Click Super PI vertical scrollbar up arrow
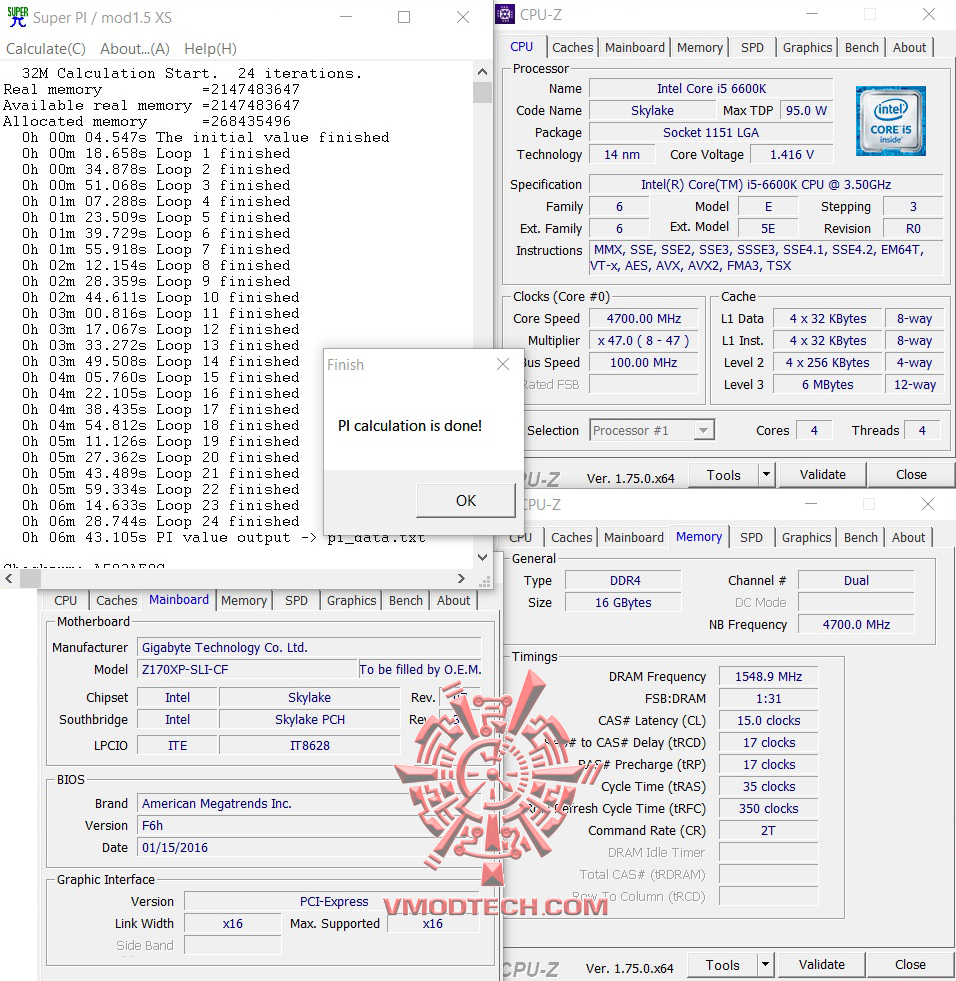The width and height of the screenshot is (956, 981). (x=482, y=71)
